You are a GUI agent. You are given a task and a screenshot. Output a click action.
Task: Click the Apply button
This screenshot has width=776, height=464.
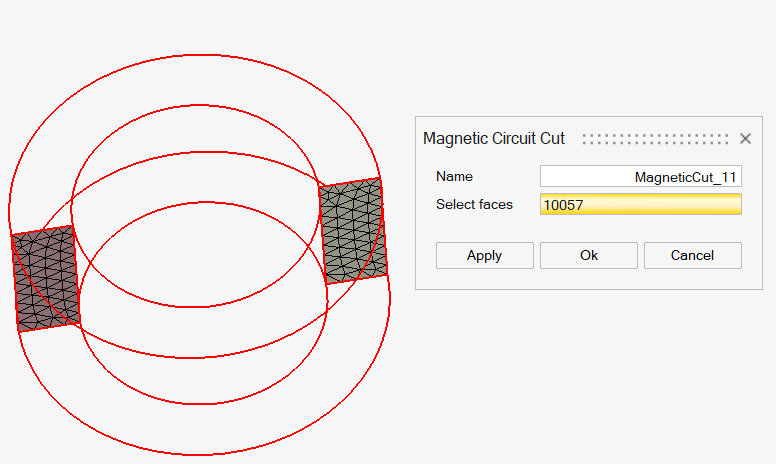pyautogui.click(x=484, y=255)
